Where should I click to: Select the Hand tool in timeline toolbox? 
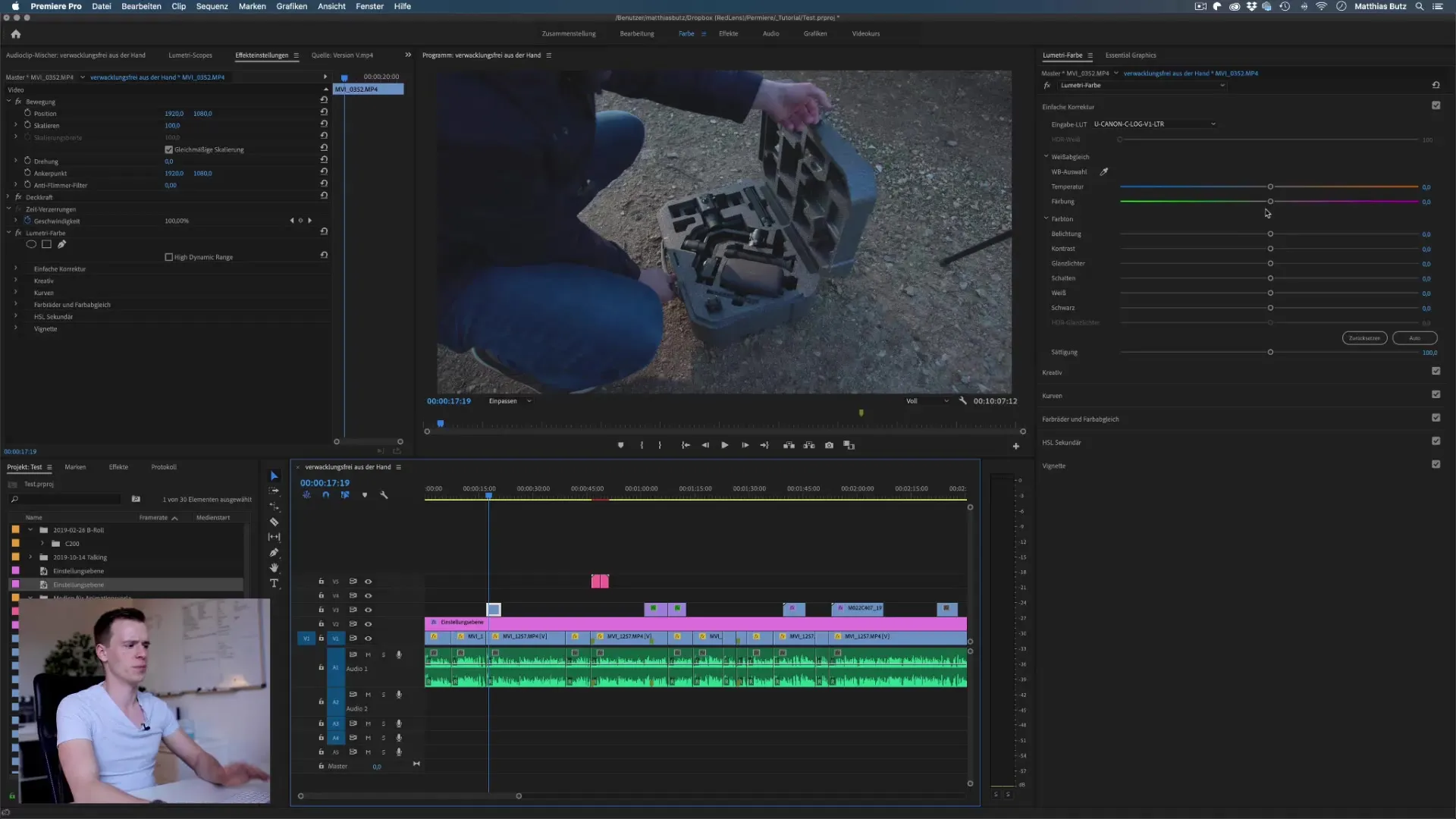[275, 567]
